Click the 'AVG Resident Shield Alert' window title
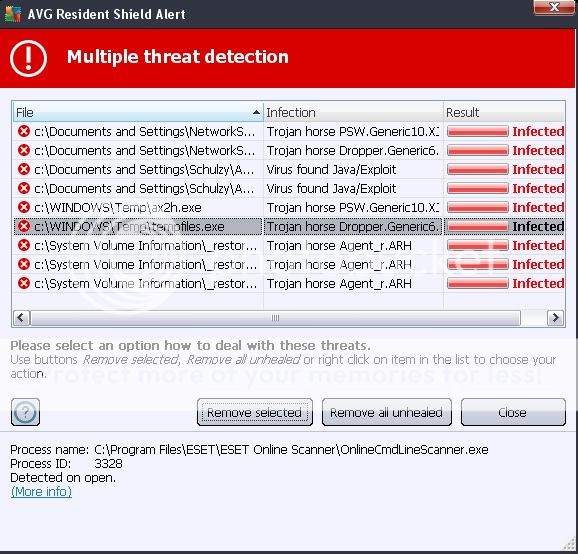578x554 pixels. tap(107, 14)
